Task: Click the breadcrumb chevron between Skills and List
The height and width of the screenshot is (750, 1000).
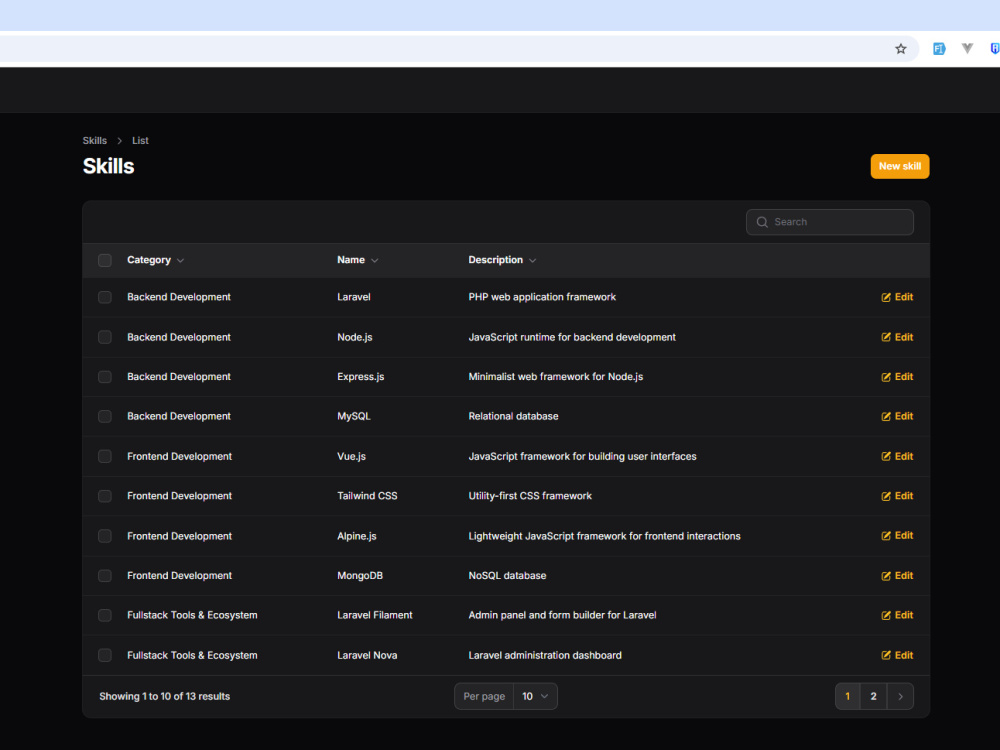Action: [x=119, y=140]
